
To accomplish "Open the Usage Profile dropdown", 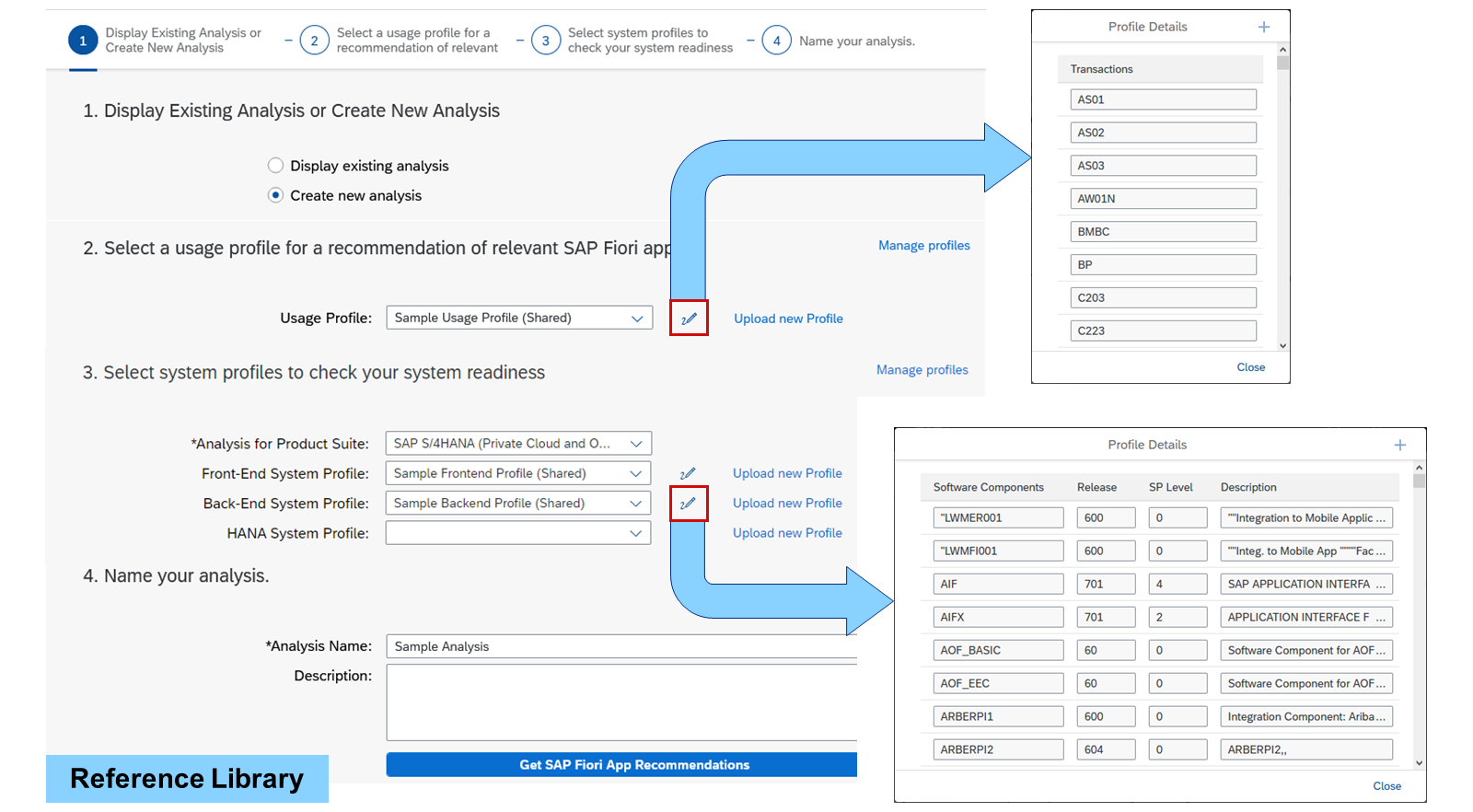I will (x=637, y=318).
